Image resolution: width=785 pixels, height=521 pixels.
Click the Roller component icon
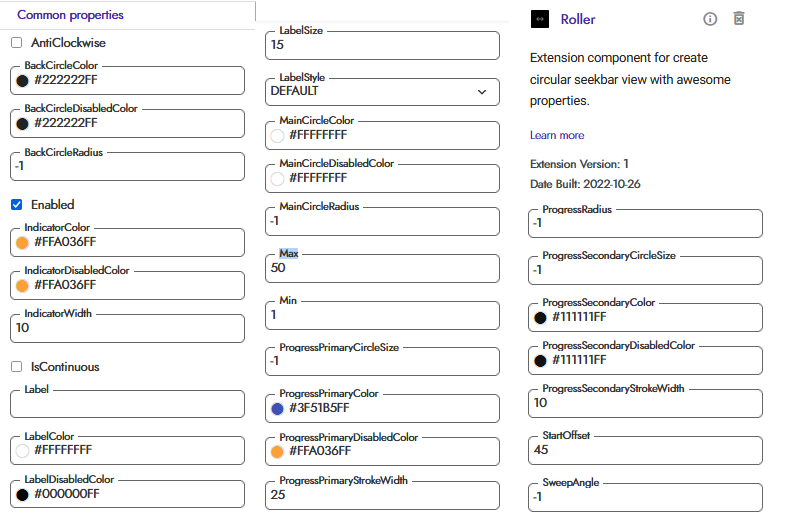[540, 19]
